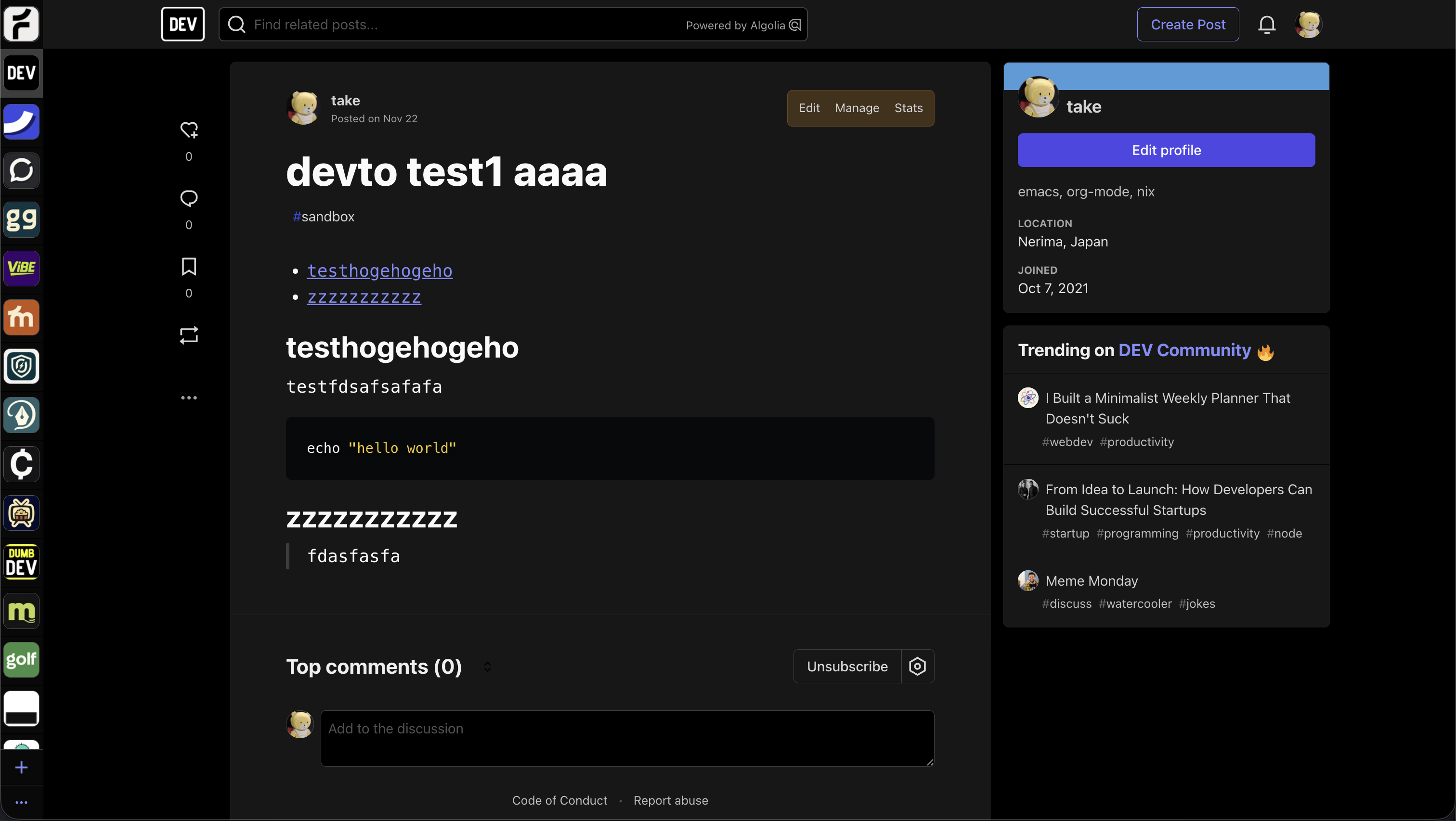
Task: Bookmark the post with save icon
Action: [189, 267]
